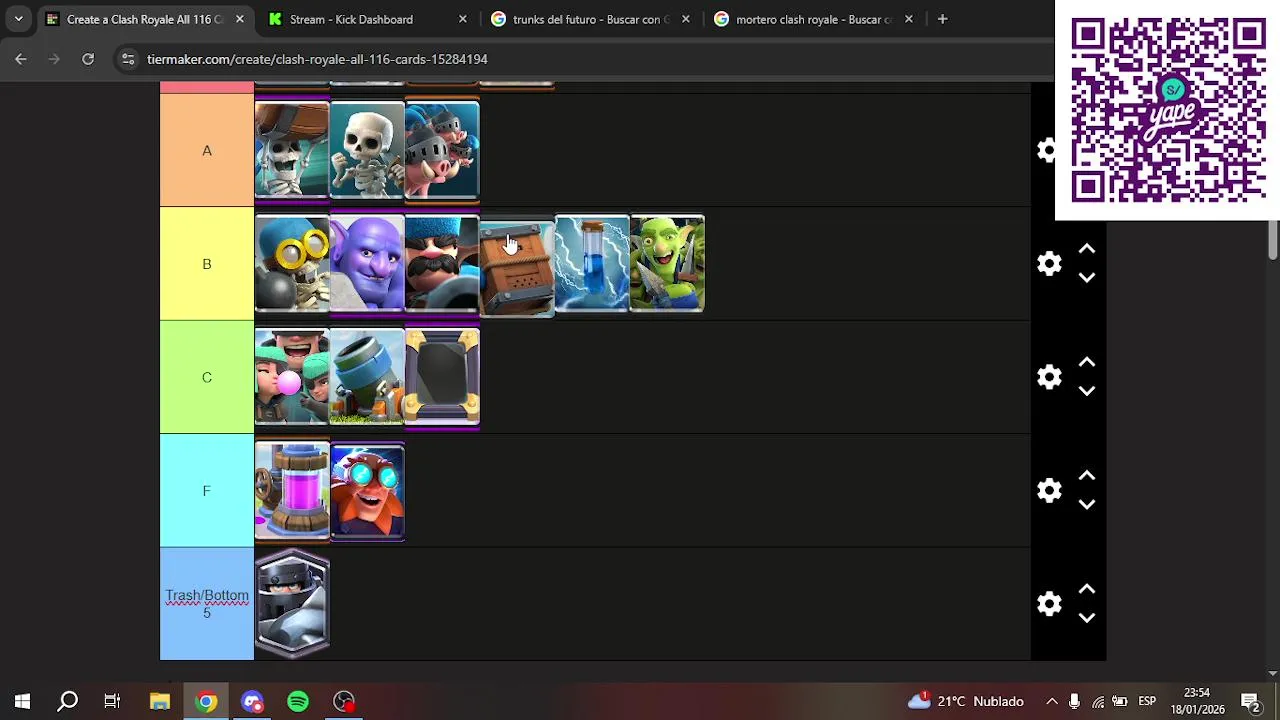Screen dimensions: 1280x720
Task: Move Trash/Bottom 5 row down
Action: point(1087,617)
